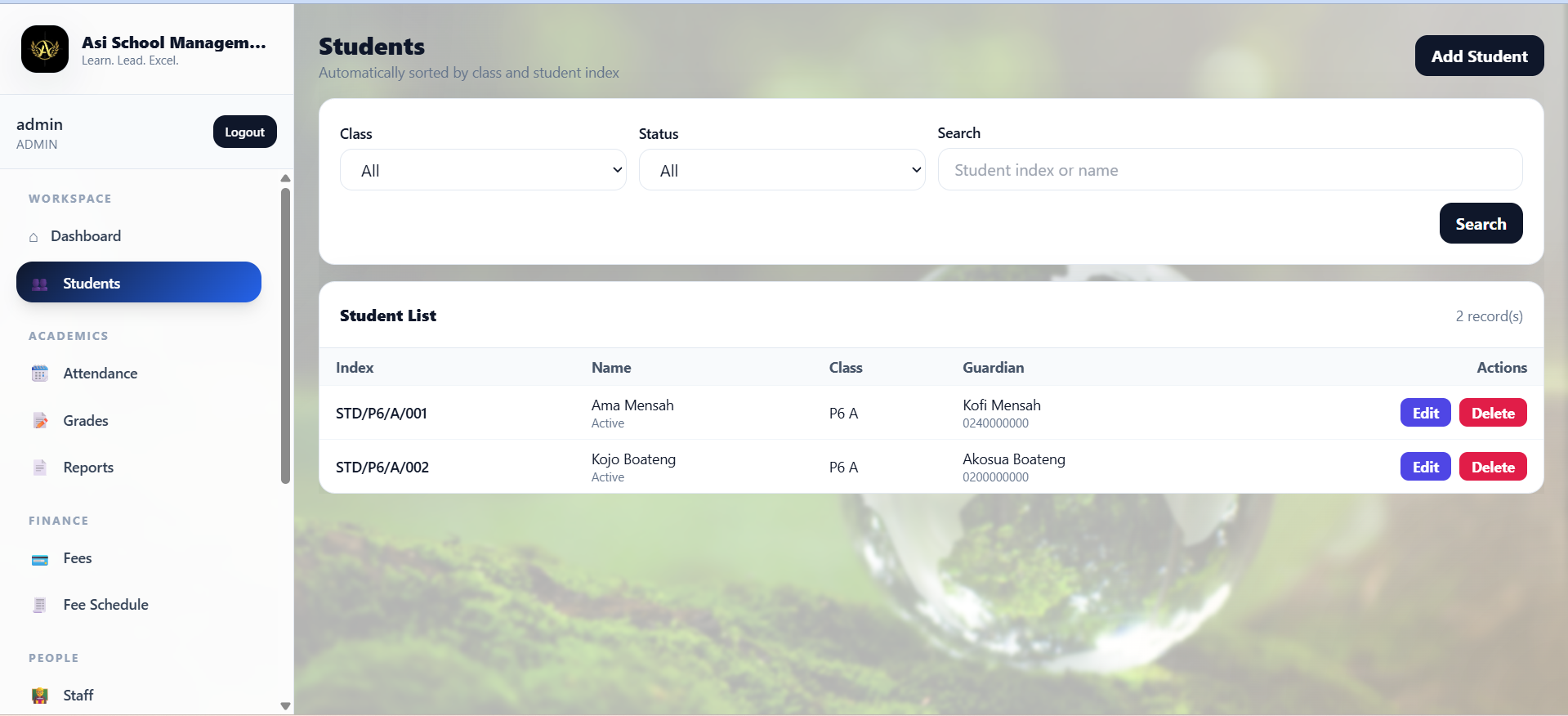Click the Reports document icon

[x=40, y=468]
